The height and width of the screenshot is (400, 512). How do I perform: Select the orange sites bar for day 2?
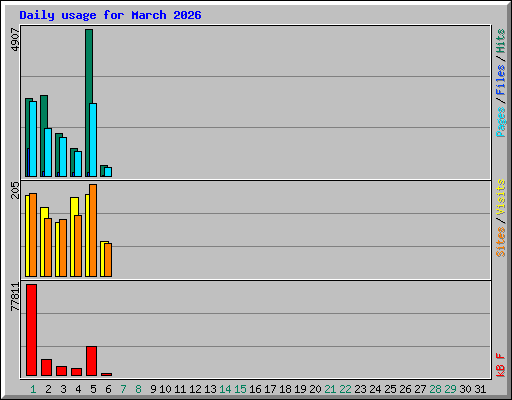click(48, 247)
